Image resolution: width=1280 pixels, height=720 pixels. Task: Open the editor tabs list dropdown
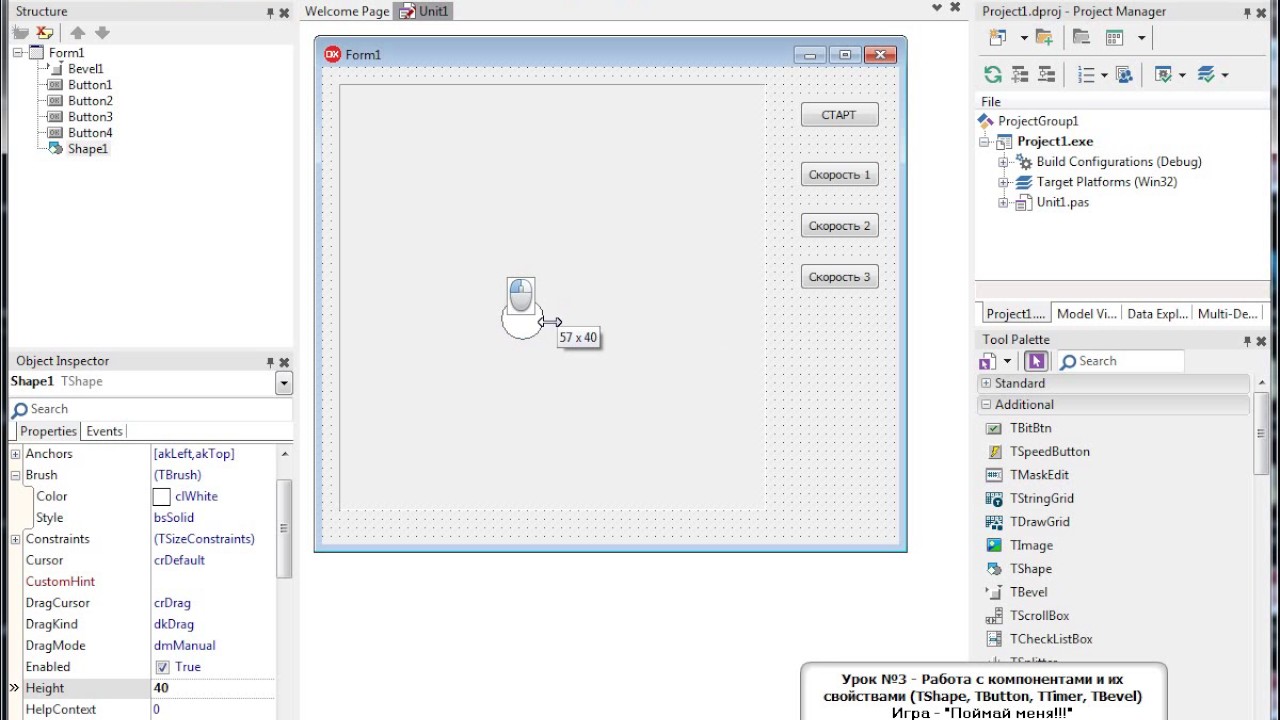pyautogui.click(x=937, y=8)
